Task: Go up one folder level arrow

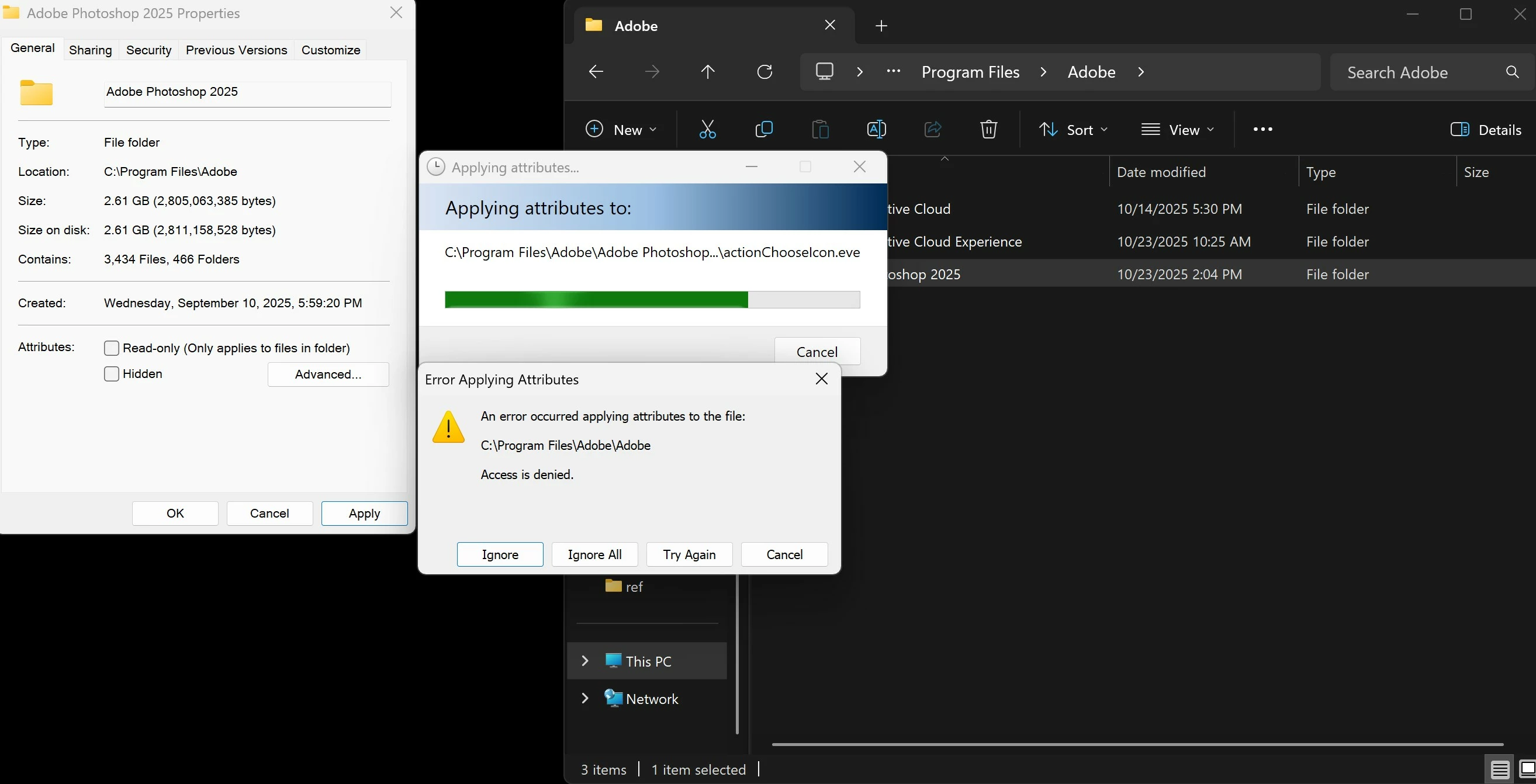Action: (x=708, y=72)
